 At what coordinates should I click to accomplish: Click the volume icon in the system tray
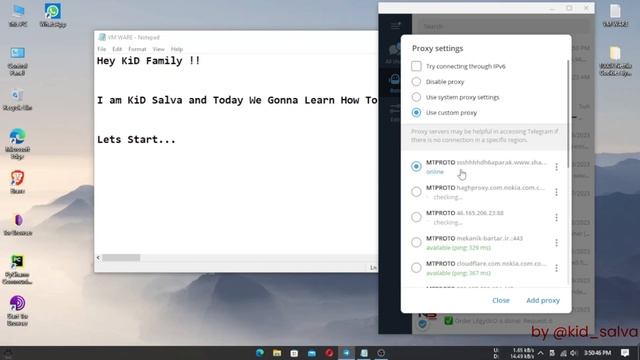tap(573, 353)
